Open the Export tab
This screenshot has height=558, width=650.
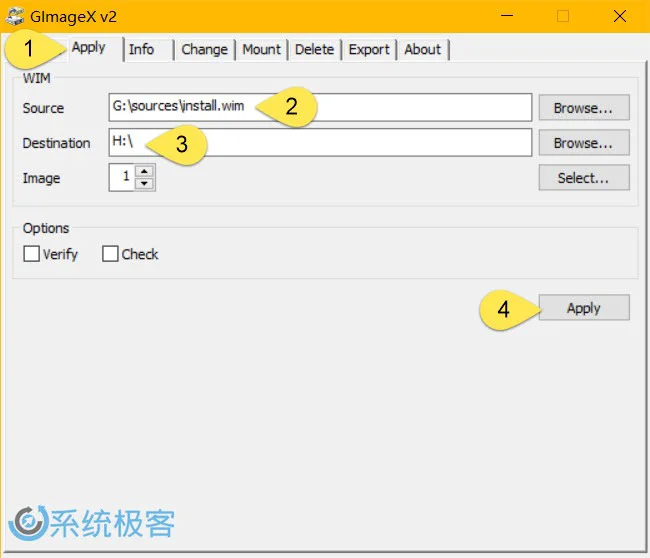pyautogui.click(x=369, y=50)
